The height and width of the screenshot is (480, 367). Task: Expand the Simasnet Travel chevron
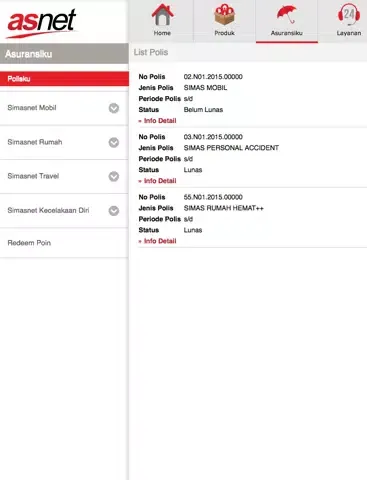tap(114, 176)
